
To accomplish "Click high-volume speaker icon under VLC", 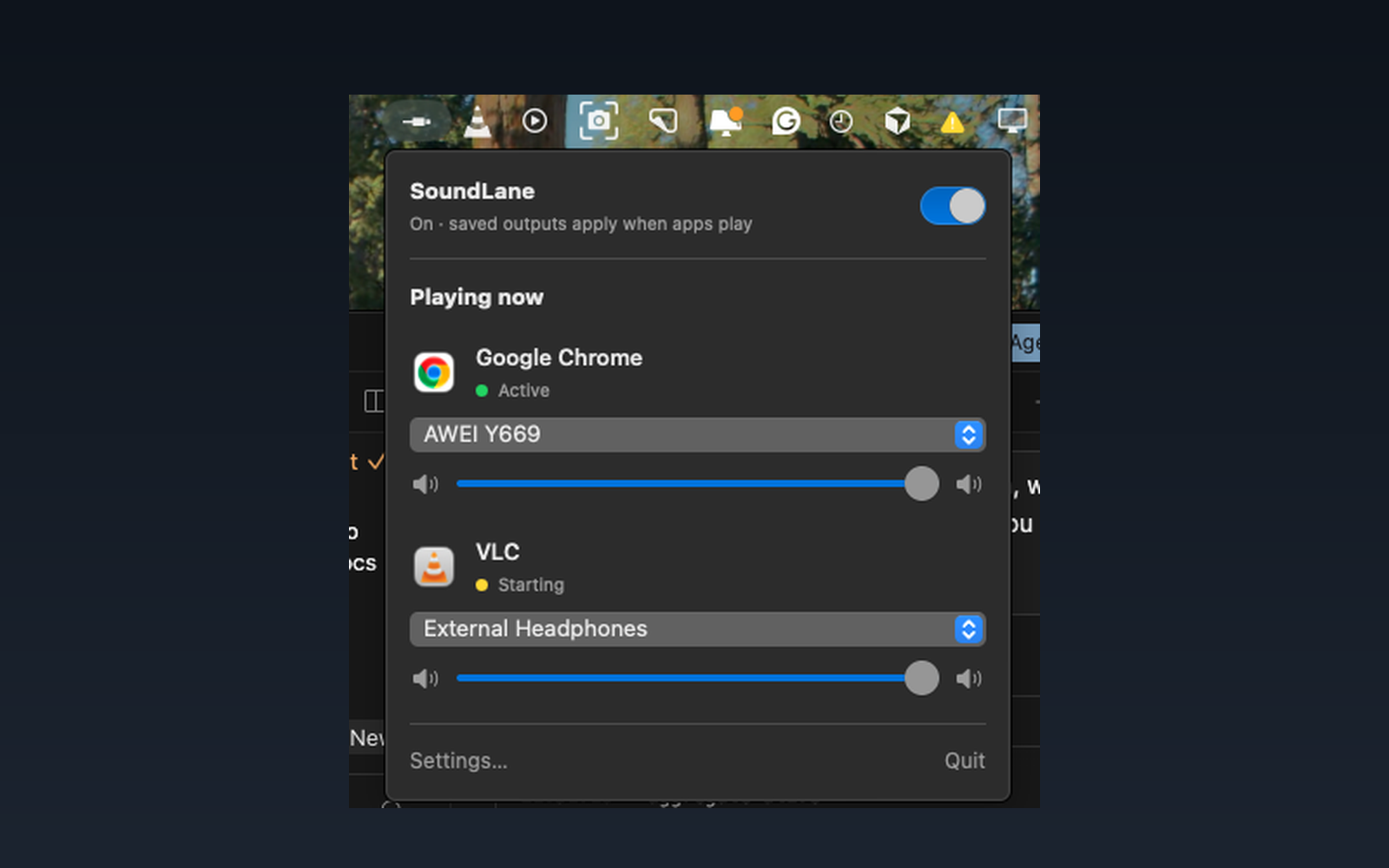I will coord(969,679).
